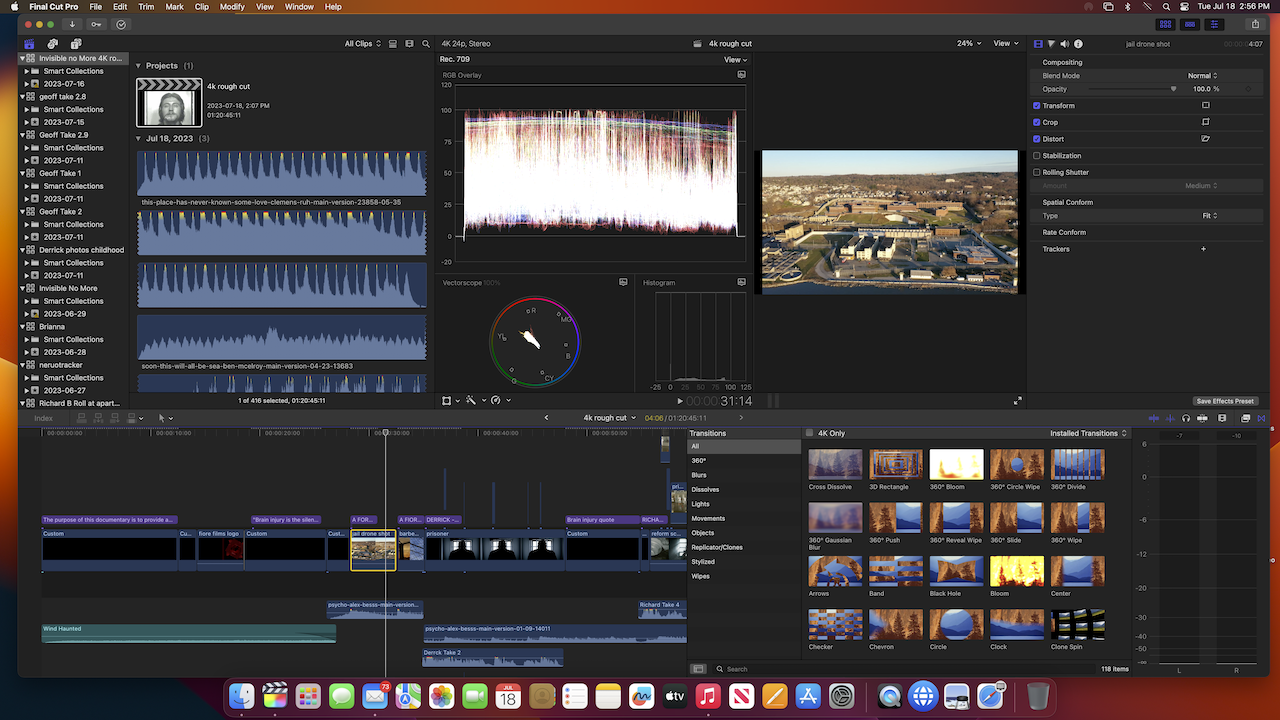Show the Titles and Generators sidebar
The height and width of the screenshot is (720, 1280).
click(x=76, y=44)
